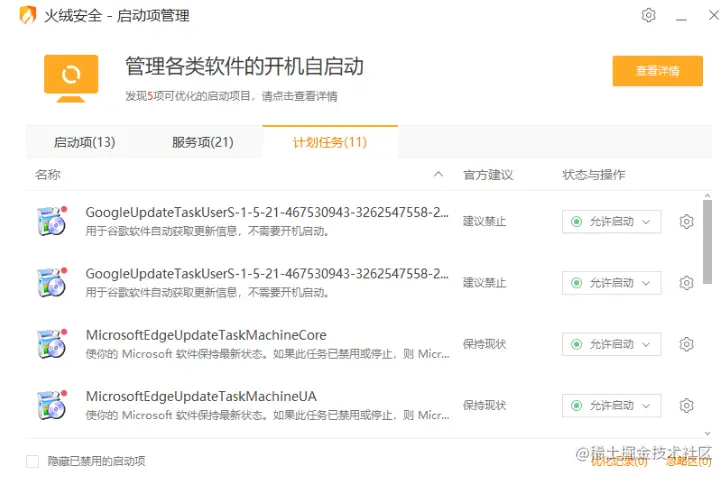Viewport: 728px width, 477px height.
Task: Enable the 隐藏已禁用的启动项 checkbox
Action: [32, 461]
